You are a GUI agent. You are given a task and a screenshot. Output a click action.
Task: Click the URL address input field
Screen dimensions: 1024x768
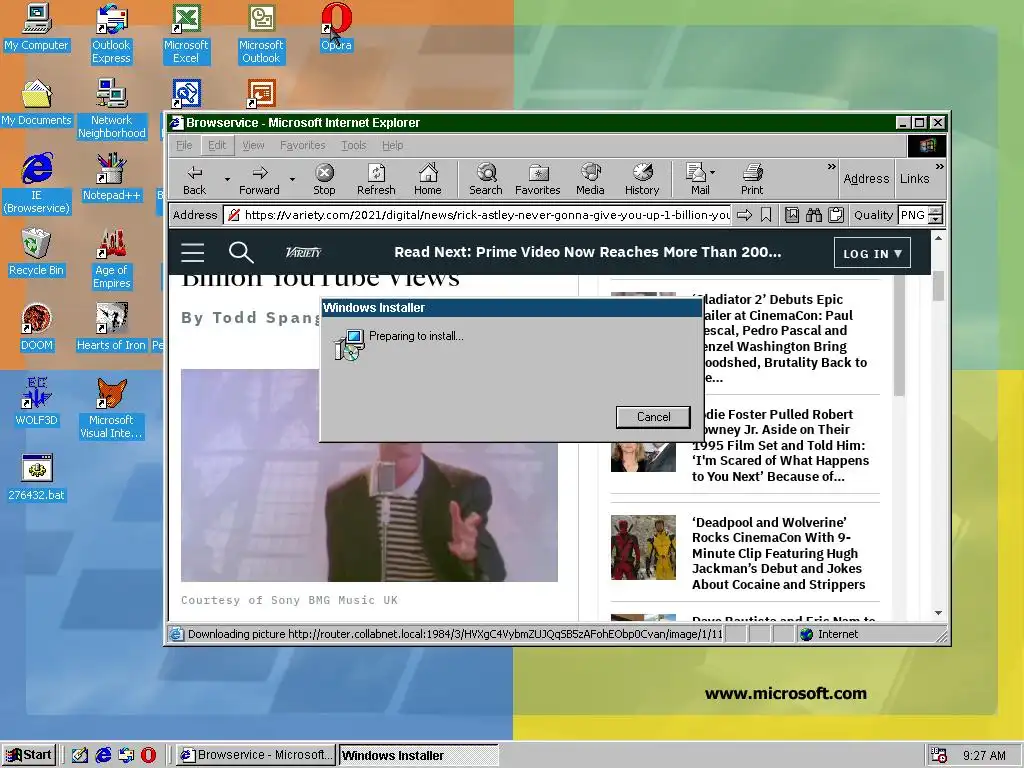pos(478,215)
